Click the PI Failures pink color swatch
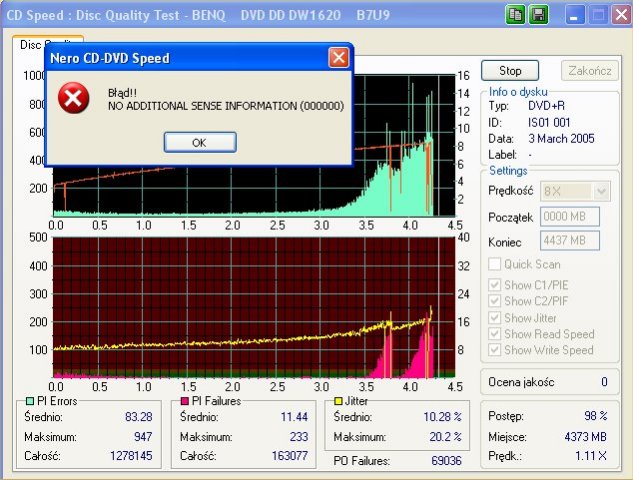The image size is (633, 480). (x=185, y=401)
